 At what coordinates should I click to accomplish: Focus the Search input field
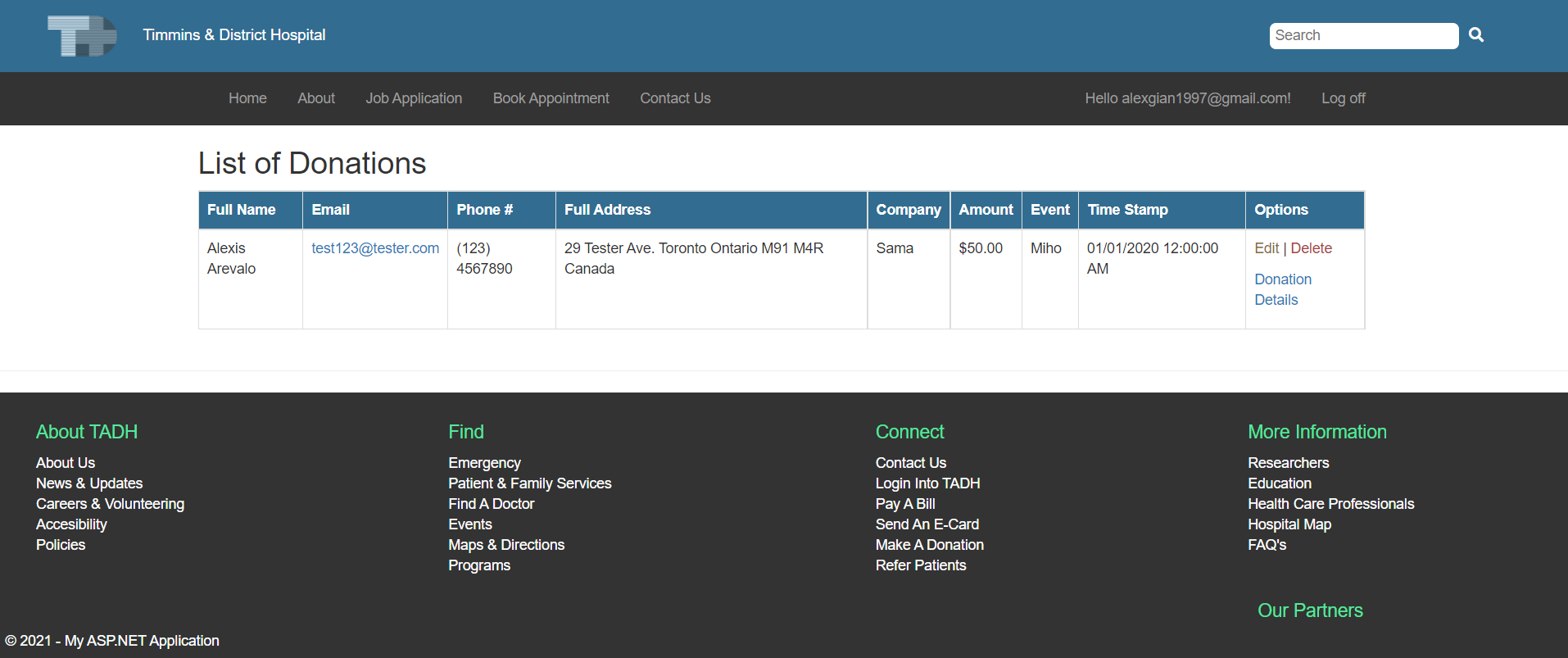1362,36
